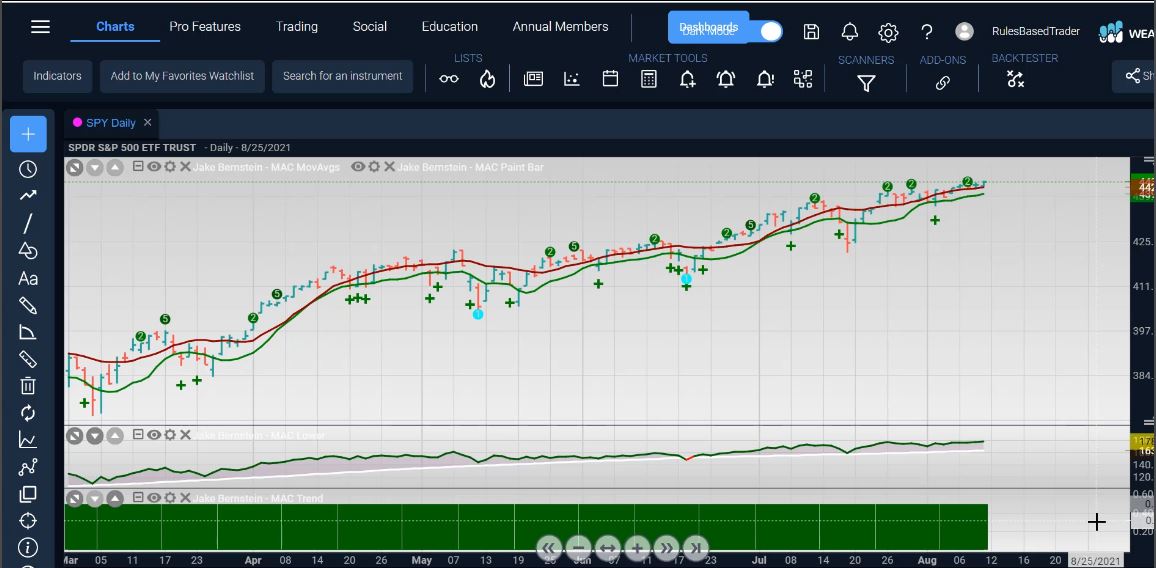Maximize the MAC Lower panel diagonal arrow button
The image size is (1156, 568).
click(74, 436)
